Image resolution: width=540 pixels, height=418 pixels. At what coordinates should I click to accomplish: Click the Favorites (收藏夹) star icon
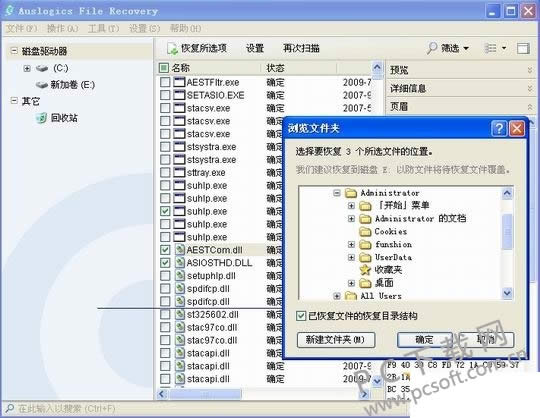click(x=365, y=270)
